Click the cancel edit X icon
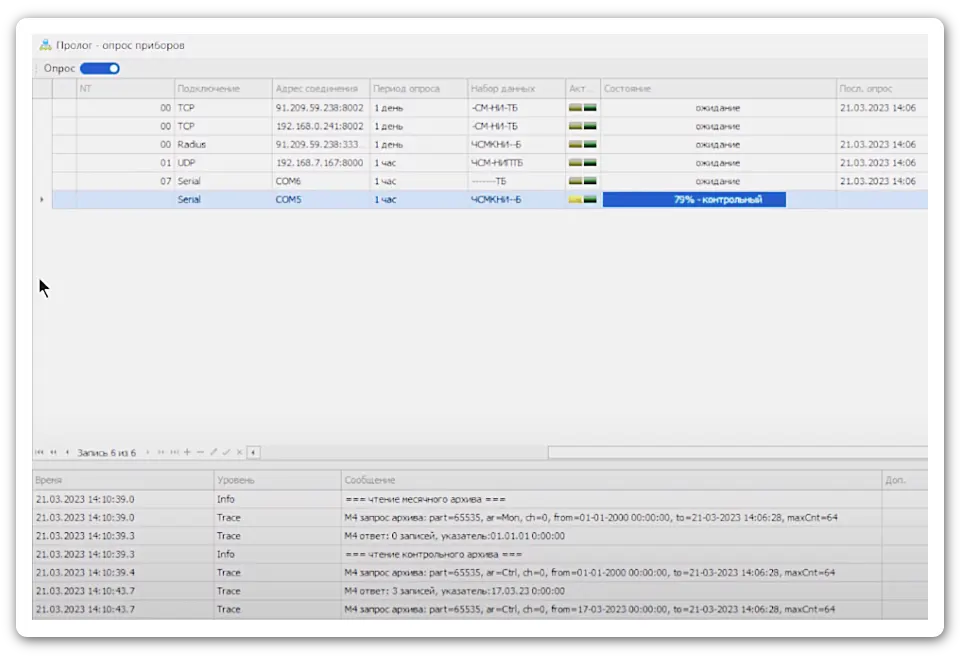The height and width of the screenshot is (657, 960). click(x=238, y=452)
